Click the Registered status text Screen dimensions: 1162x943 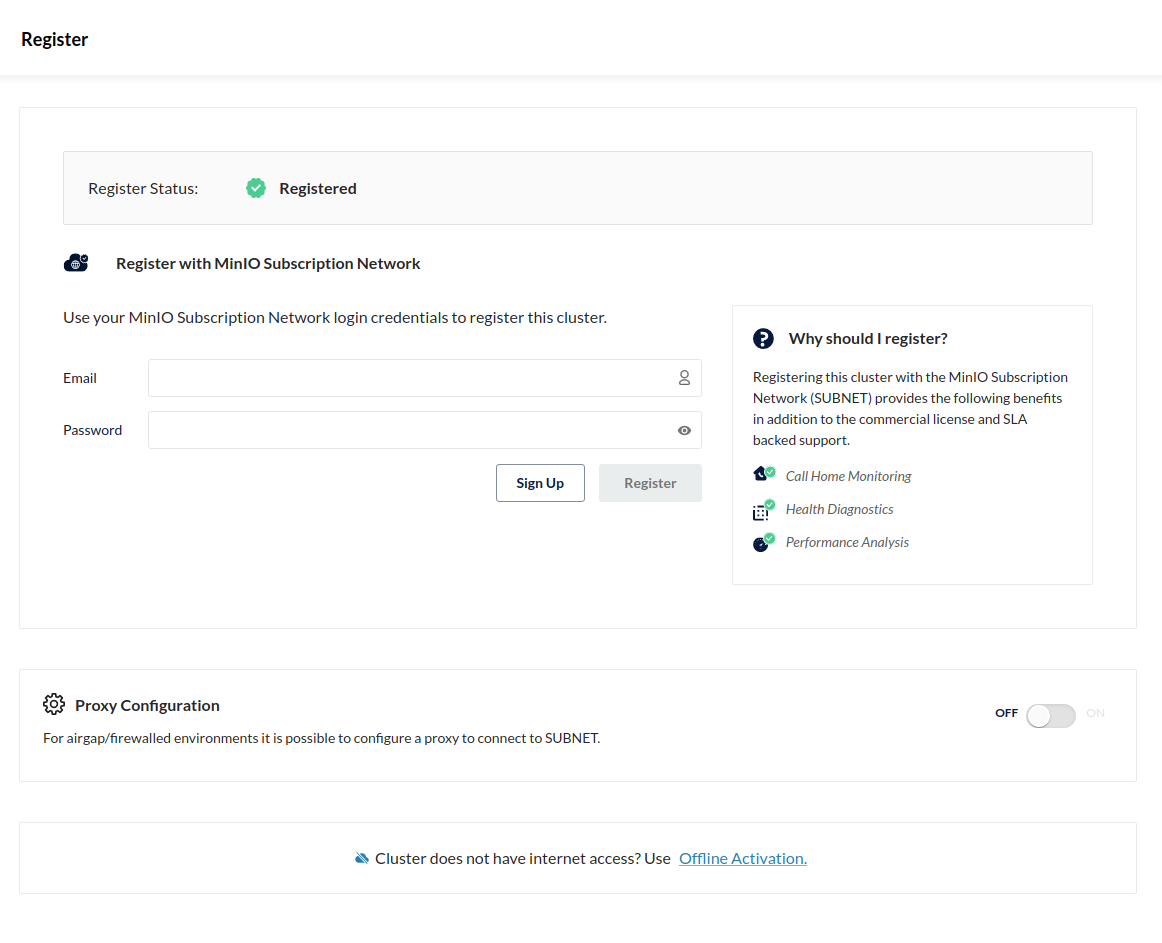click(318, 188)
